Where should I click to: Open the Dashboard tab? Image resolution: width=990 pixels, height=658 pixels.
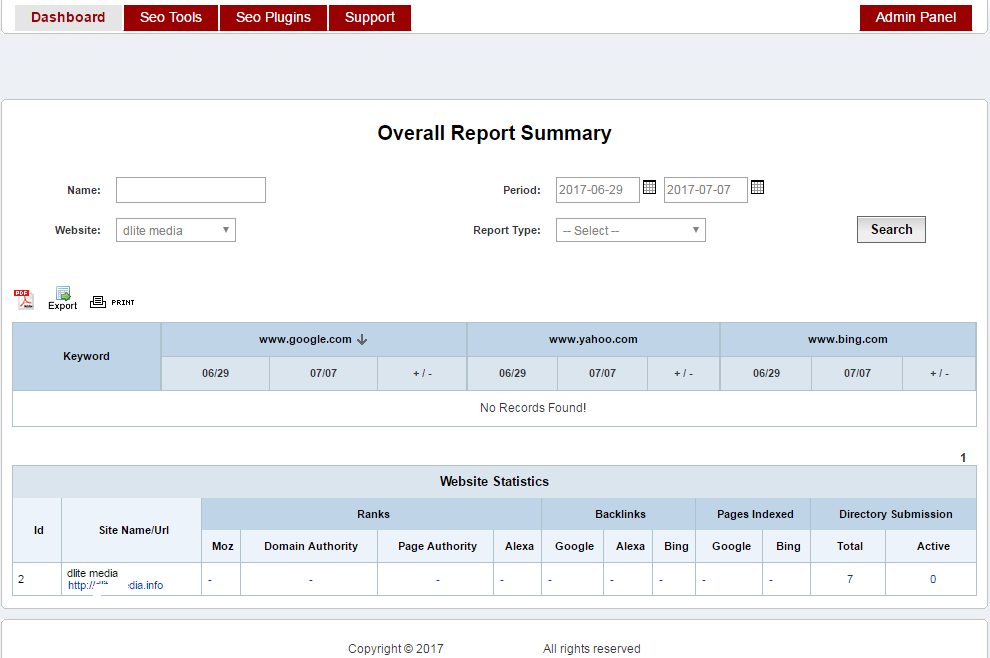click(68, 17)
